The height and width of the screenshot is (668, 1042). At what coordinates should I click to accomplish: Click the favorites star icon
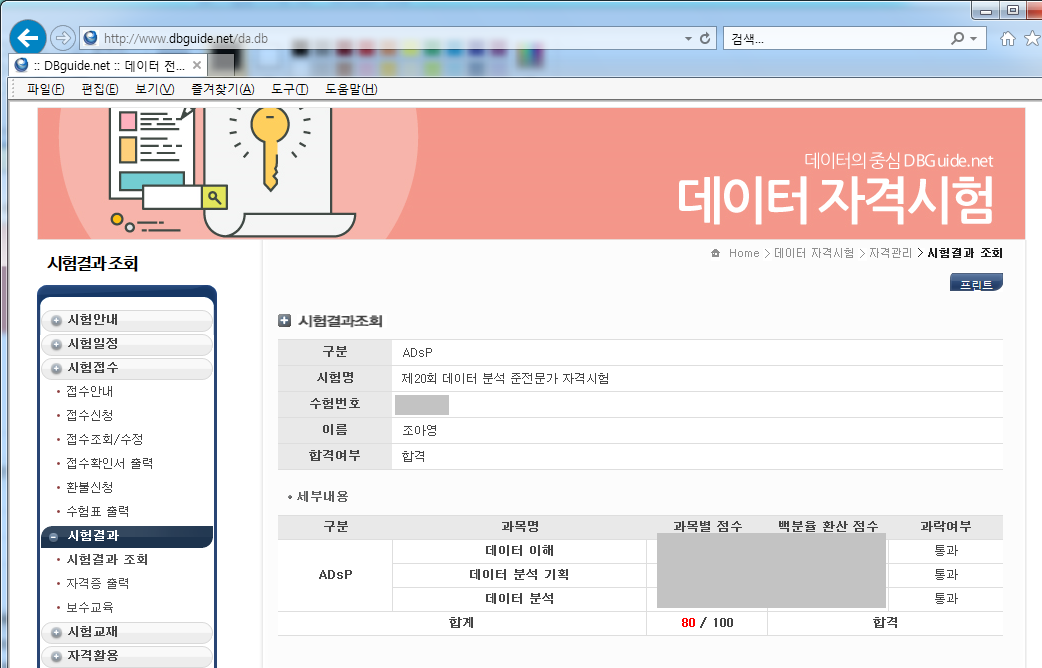(x=1033, y=39)
